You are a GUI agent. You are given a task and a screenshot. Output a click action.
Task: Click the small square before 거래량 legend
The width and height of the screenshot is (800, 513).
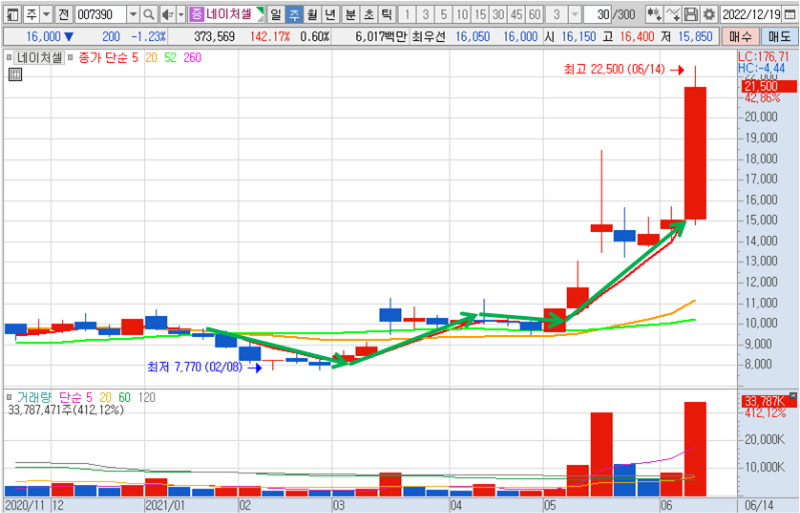click(x=9, y=397)
